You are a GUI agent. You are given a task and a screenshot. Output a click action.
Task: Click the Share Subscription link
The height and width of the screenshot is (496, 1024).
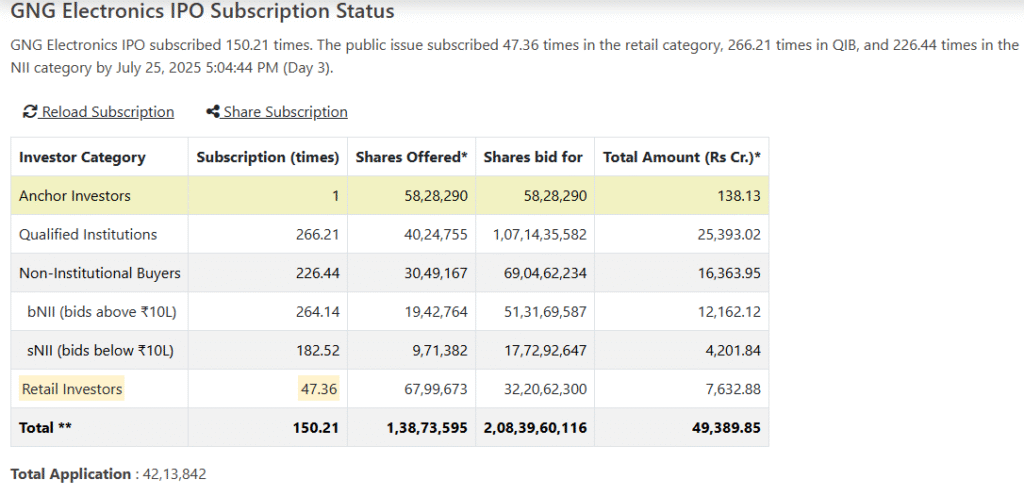pyautogui.click(x=277, y=112)
